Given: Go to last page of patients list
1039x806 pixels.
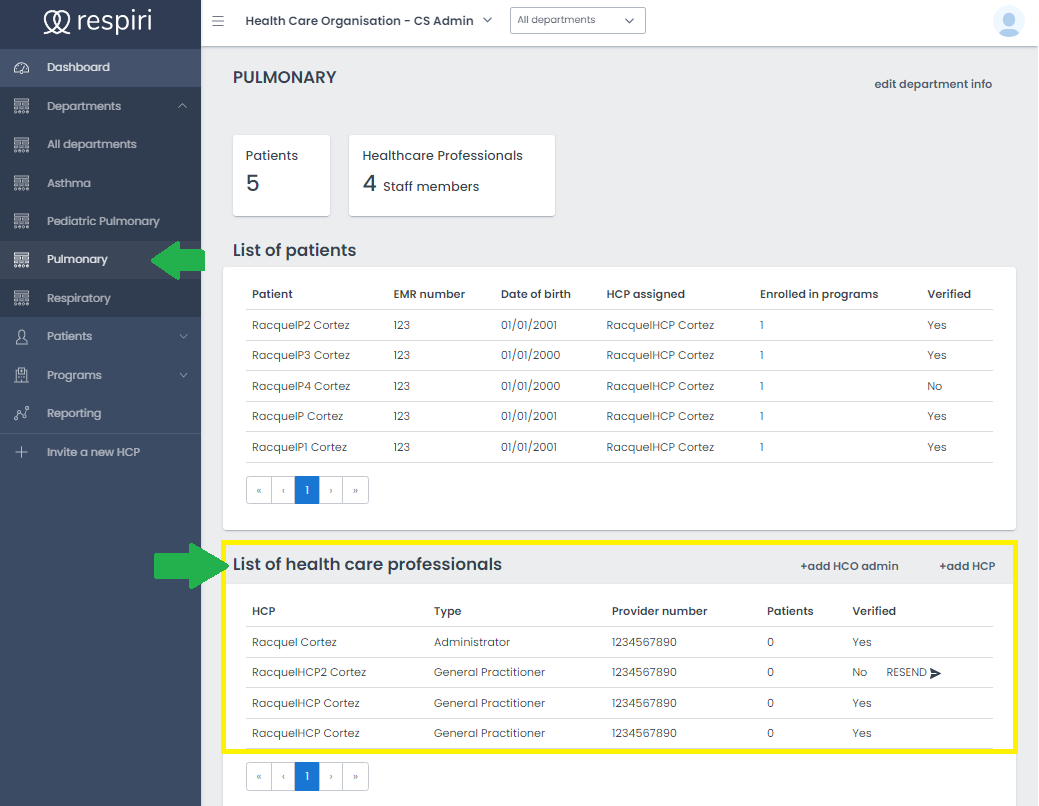Looking at the screenshot, I should click(x=355, y=490).
